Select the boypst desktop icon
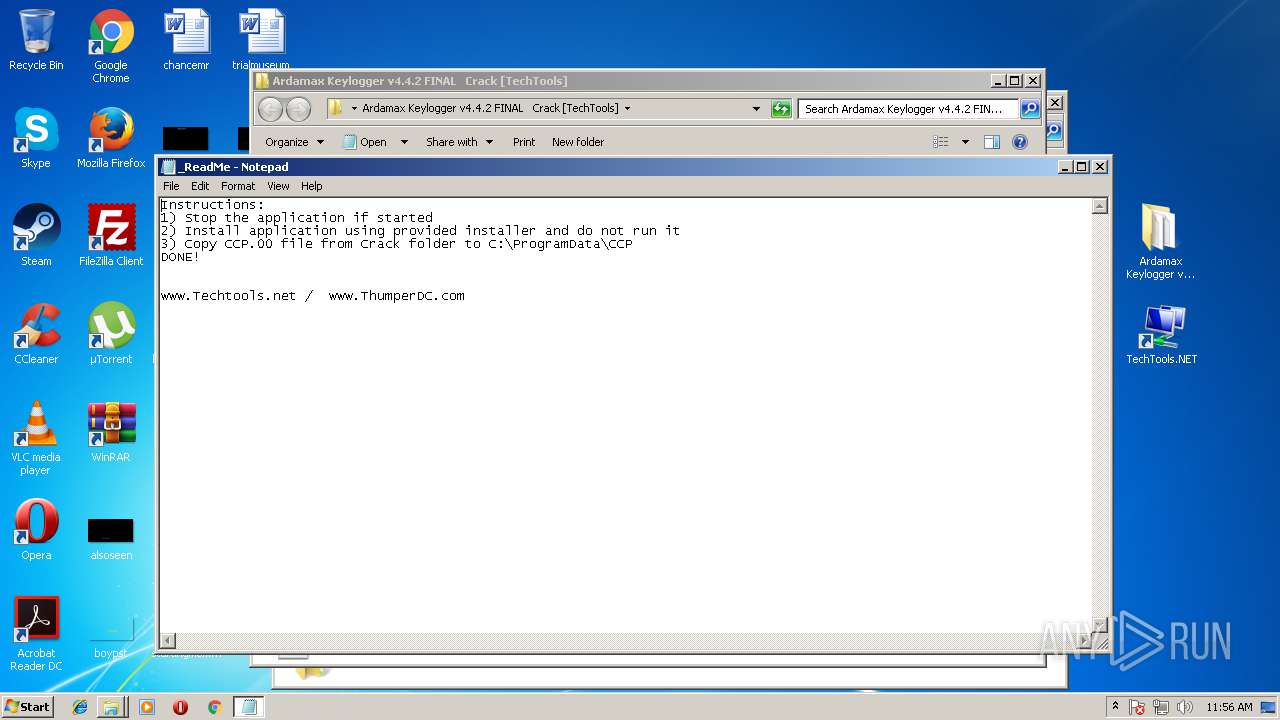Viewport: 1280px width, 720px height. [111, 637]
